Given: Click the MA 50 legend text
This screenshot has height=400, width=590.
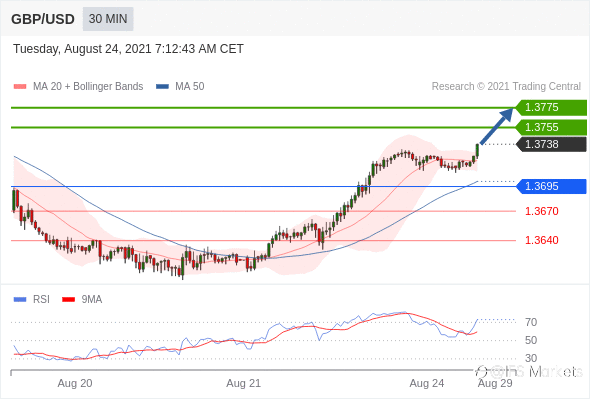Looking at the screenshot, I should click(190, 87).
